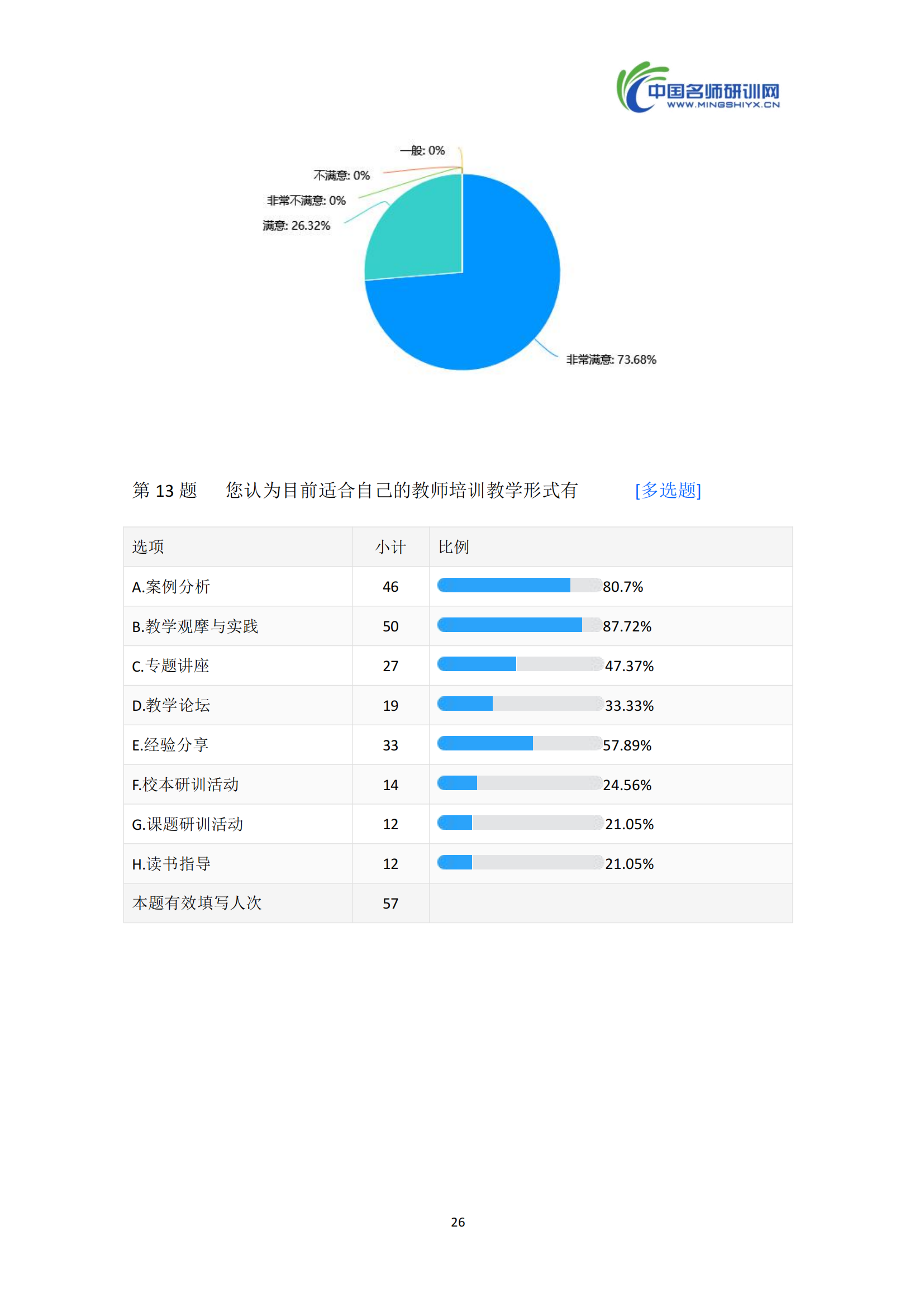Image resolution: width=924 pixels, height=1307 pixels.
Task: Select the pie label 满意: 26.32%
Action: point(297,225)
